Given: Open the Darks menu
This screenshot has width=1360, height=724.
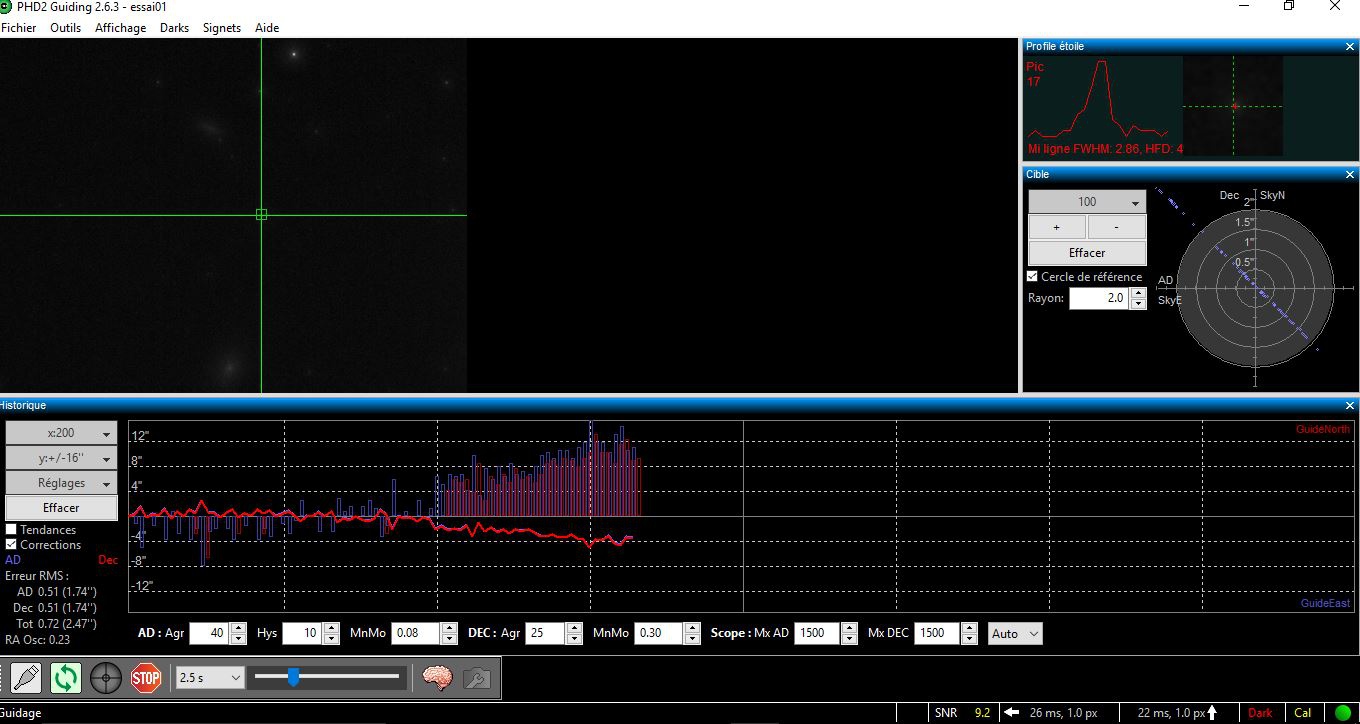Looking at the screenshot, I should [174, 28].
